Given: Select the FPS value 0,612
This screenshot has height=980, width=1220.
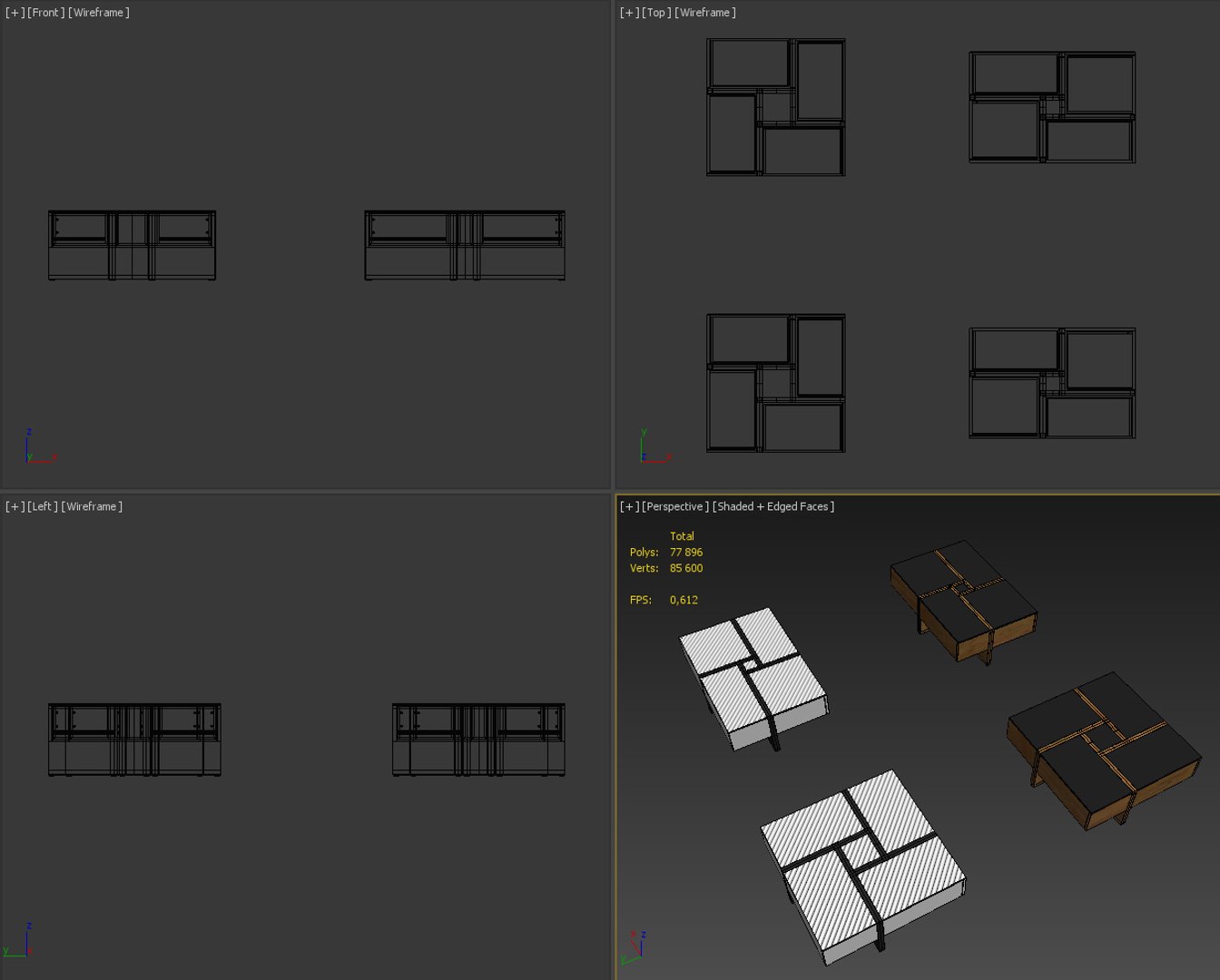Looking at the screenshot, I should pyautogui.click(x=684, y=600).
